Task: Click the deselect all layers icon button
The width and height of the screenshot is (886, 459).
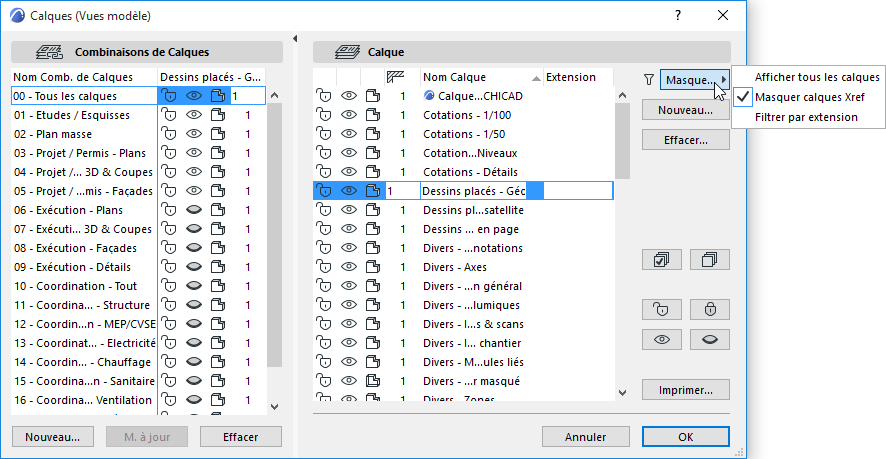Action: point(710,260)
